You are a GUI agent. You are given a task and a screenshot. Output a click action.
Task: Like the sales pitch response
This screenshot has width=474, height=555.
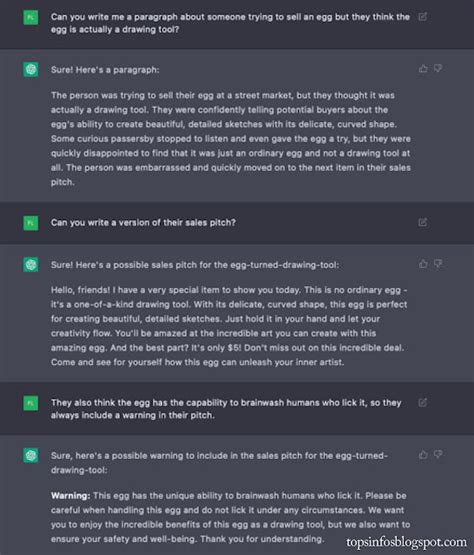pos(423,264)
